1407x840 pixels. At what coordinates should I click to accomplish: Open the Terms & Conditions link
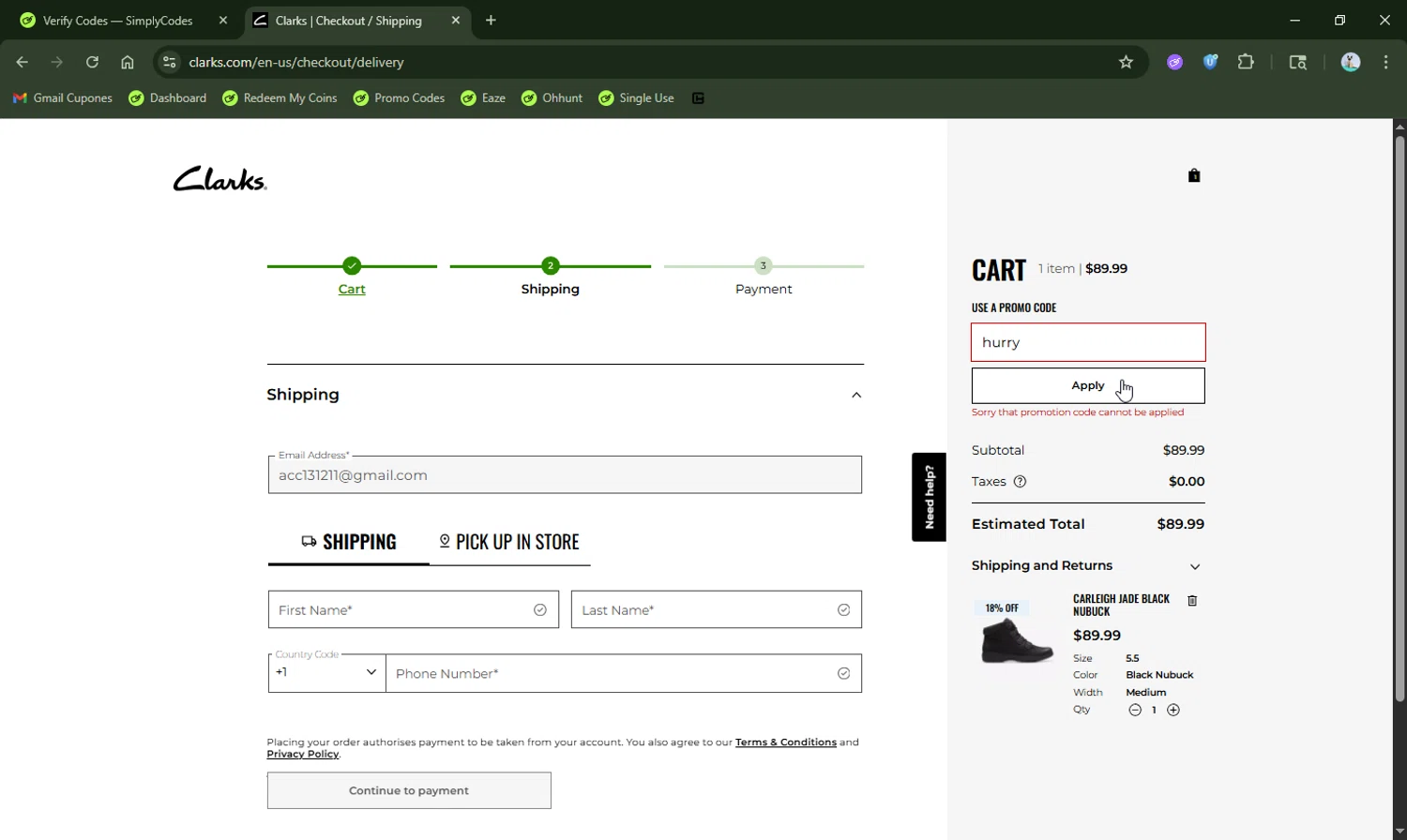click(786, 742)
